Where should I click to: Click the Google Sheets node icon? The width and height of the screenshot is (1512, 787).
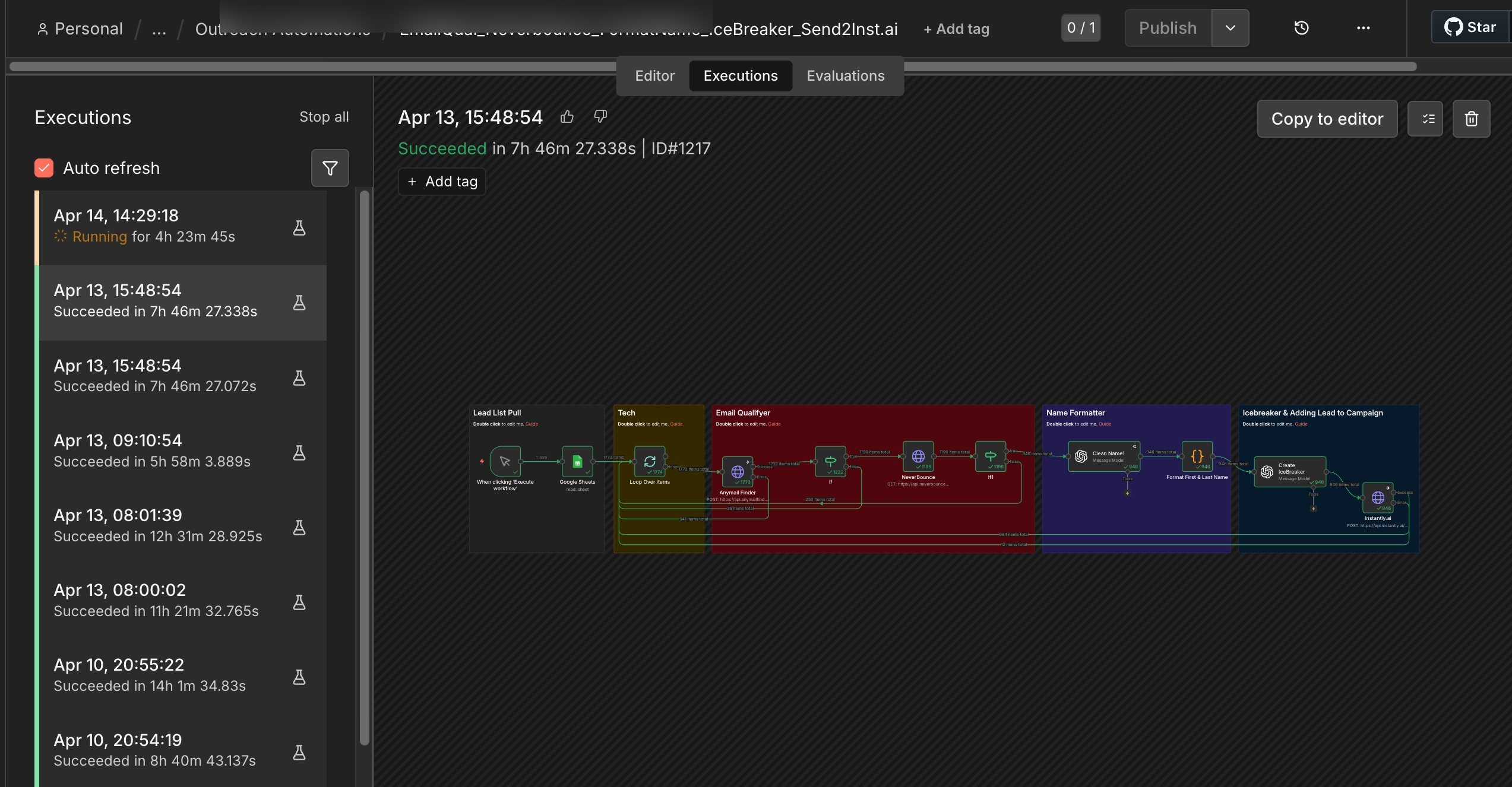point(577,461)
